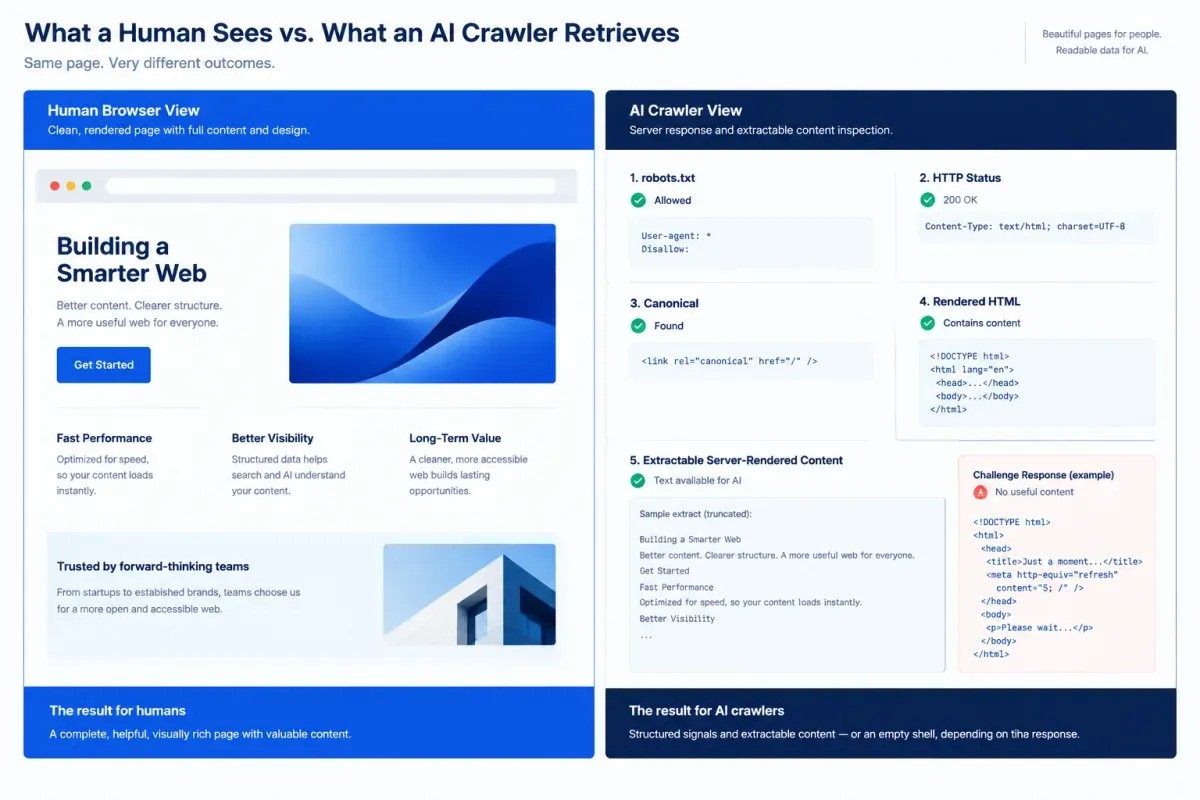1200x800 pixels.
Task: Click the main title What a Human Sees
Action: [352, 32]
